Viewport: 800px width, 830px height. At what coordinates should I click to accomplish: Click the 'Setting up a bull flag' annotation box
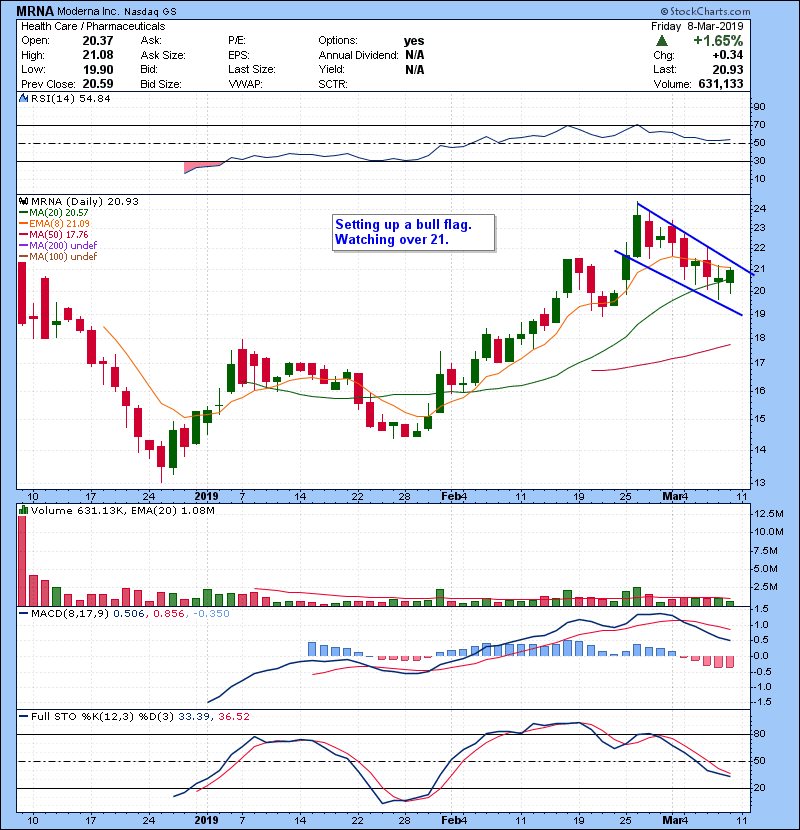(x=414, y=232)
